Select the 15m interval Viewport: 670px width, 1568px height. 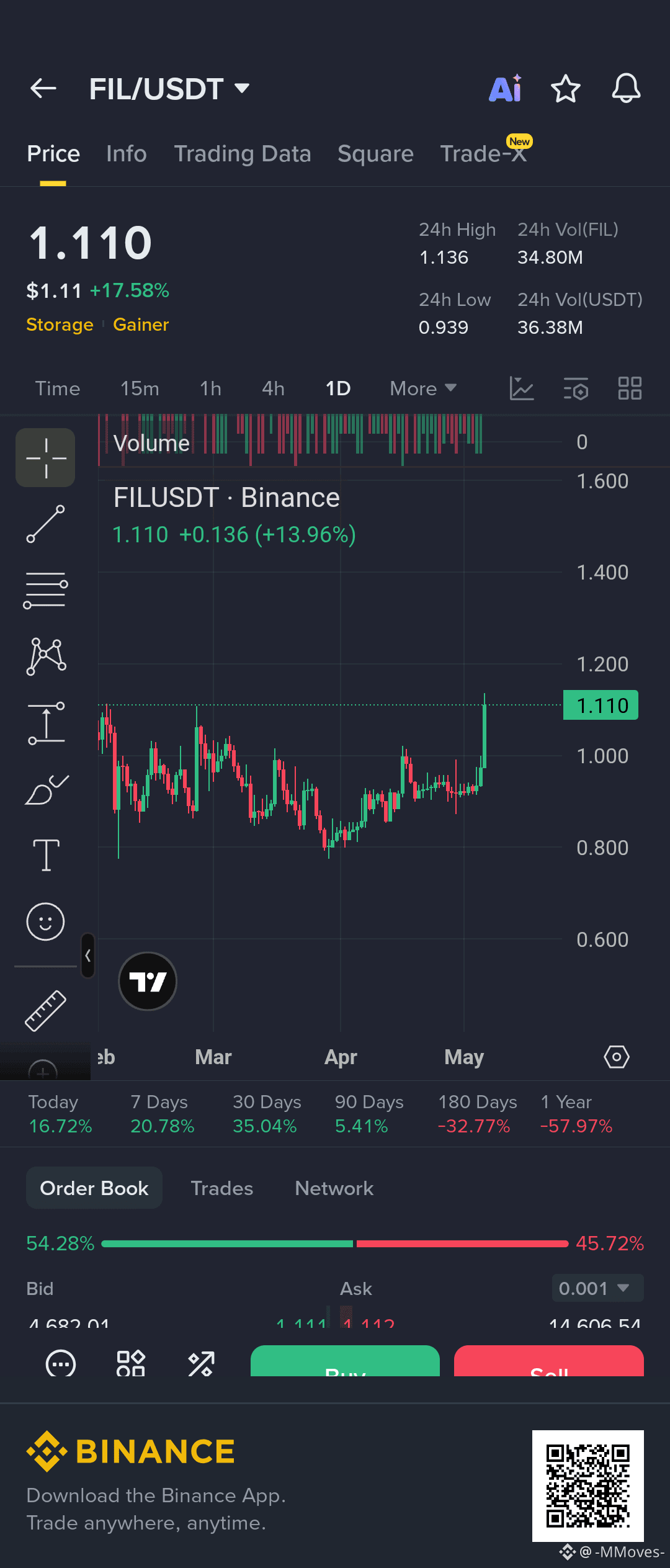point(140,388)
